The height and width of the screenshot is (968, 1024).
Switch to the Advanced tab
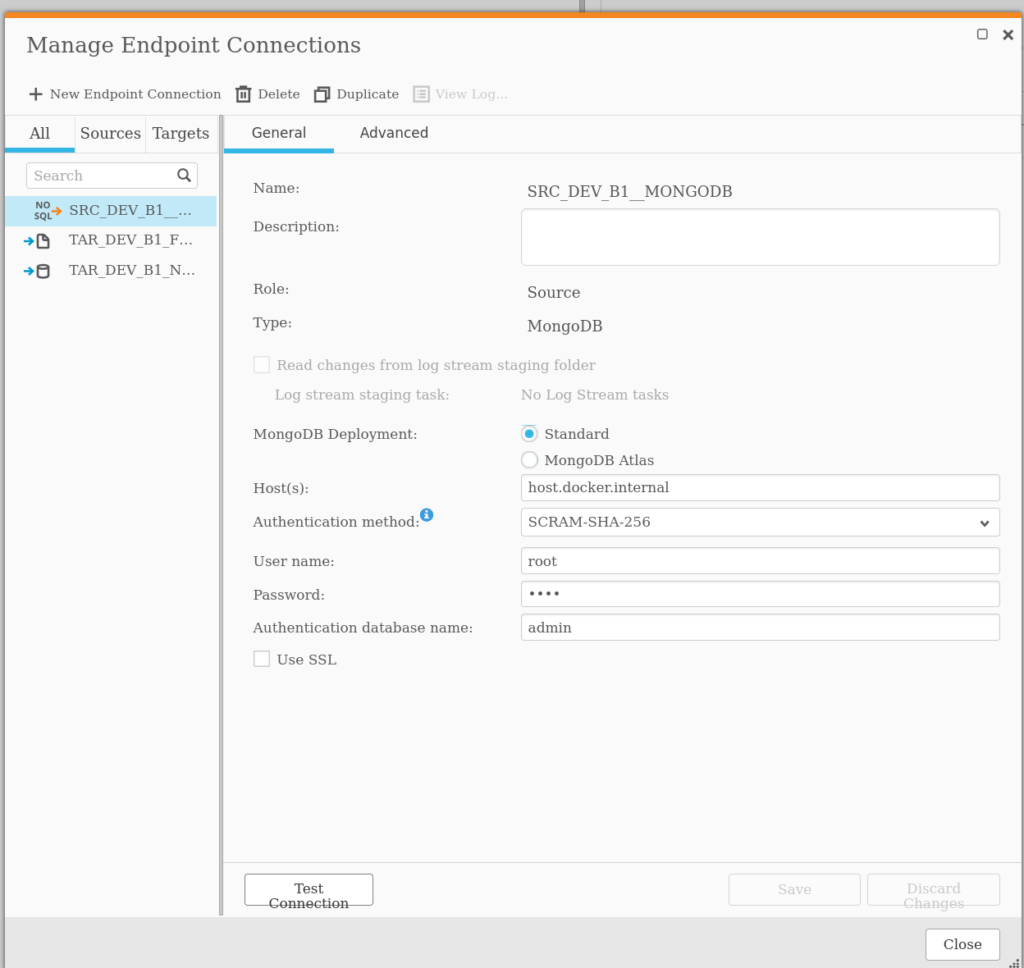point(394,133)
